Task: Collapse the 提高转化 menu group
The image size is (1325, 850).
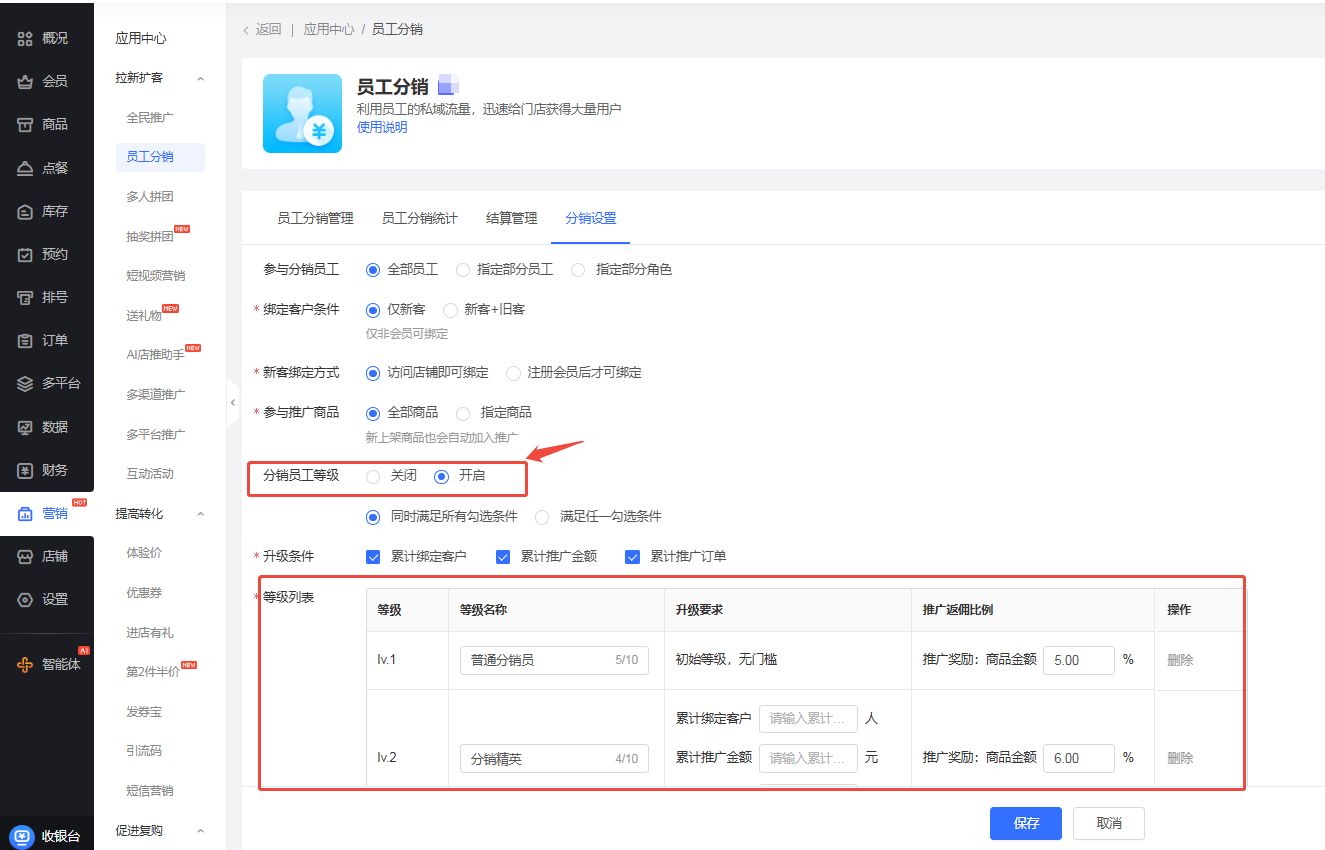Action: tap(200, 514)
